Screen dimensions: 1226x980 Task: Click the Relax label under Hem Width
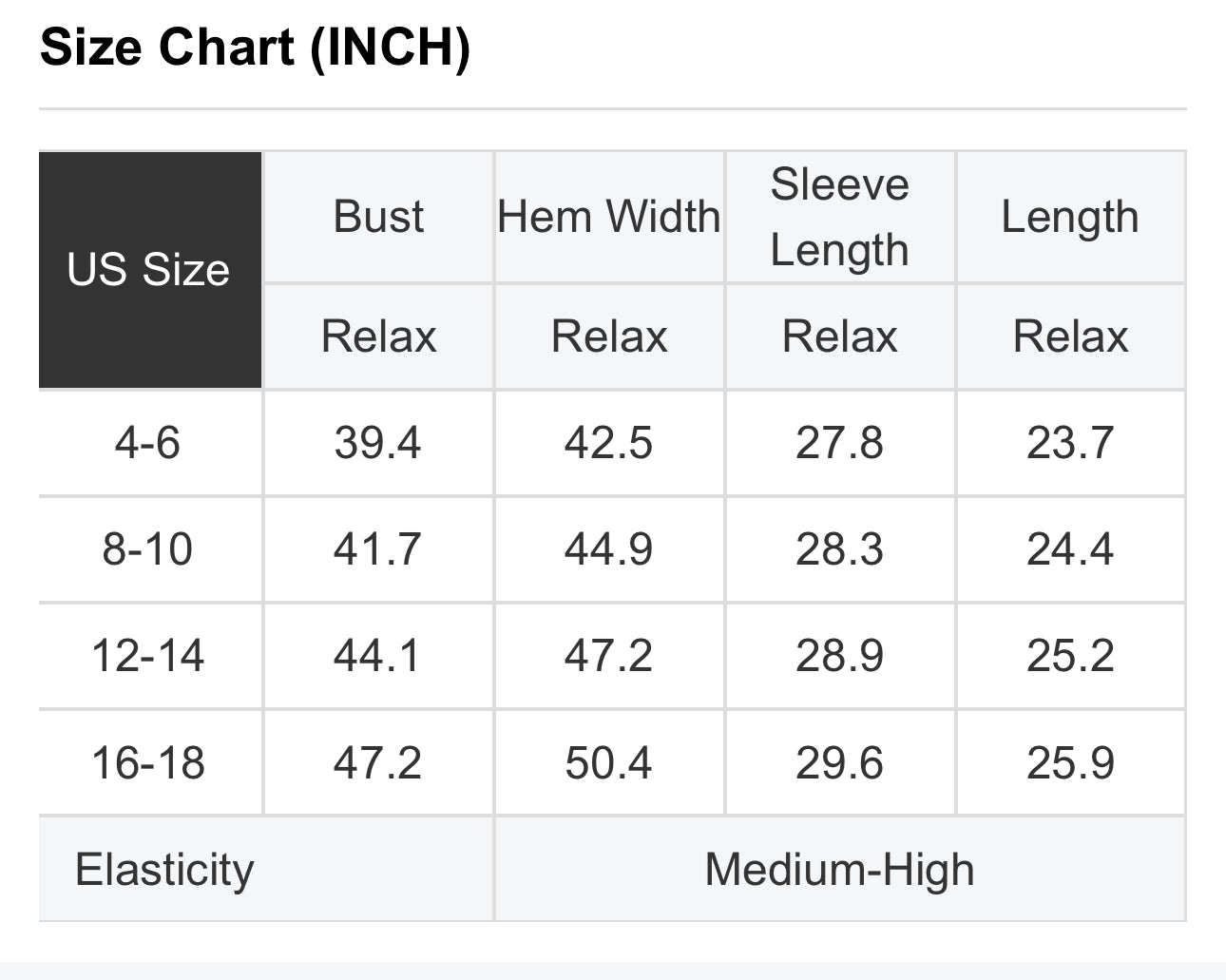(x=609, y=336)
